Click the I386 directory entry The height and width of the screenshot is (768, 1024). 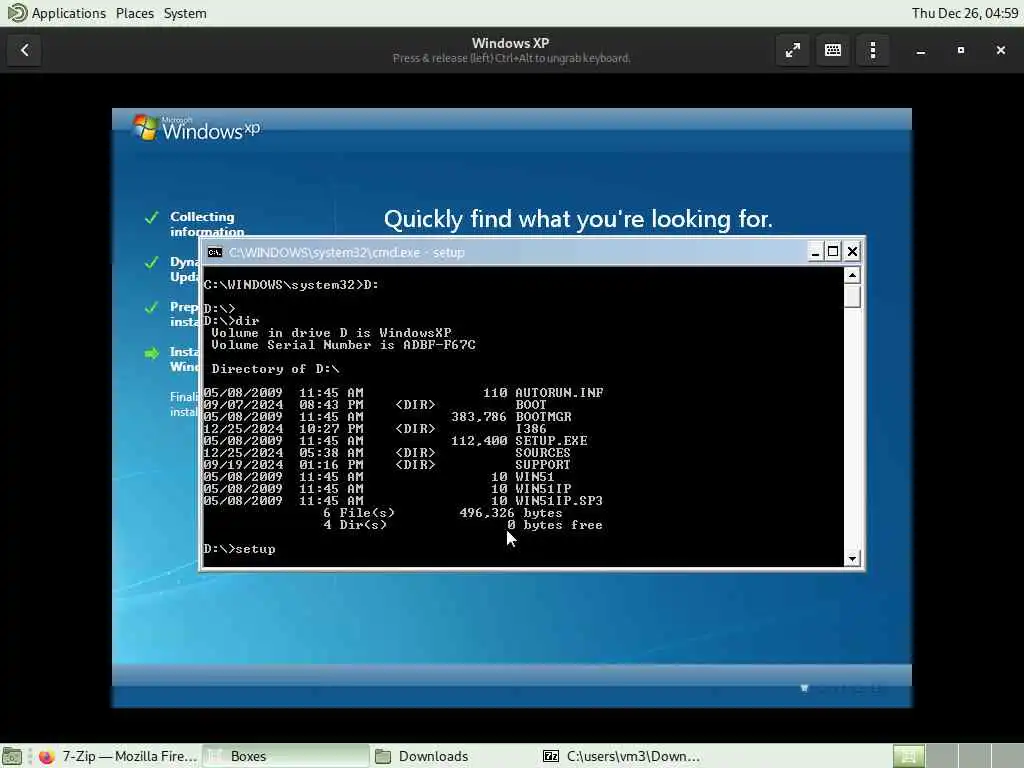pyautogui.click(x=530, y=428)
